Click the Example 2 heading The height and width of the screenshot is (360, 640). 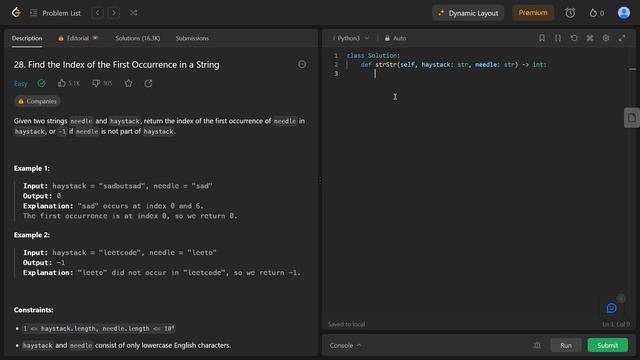(32, 235)
